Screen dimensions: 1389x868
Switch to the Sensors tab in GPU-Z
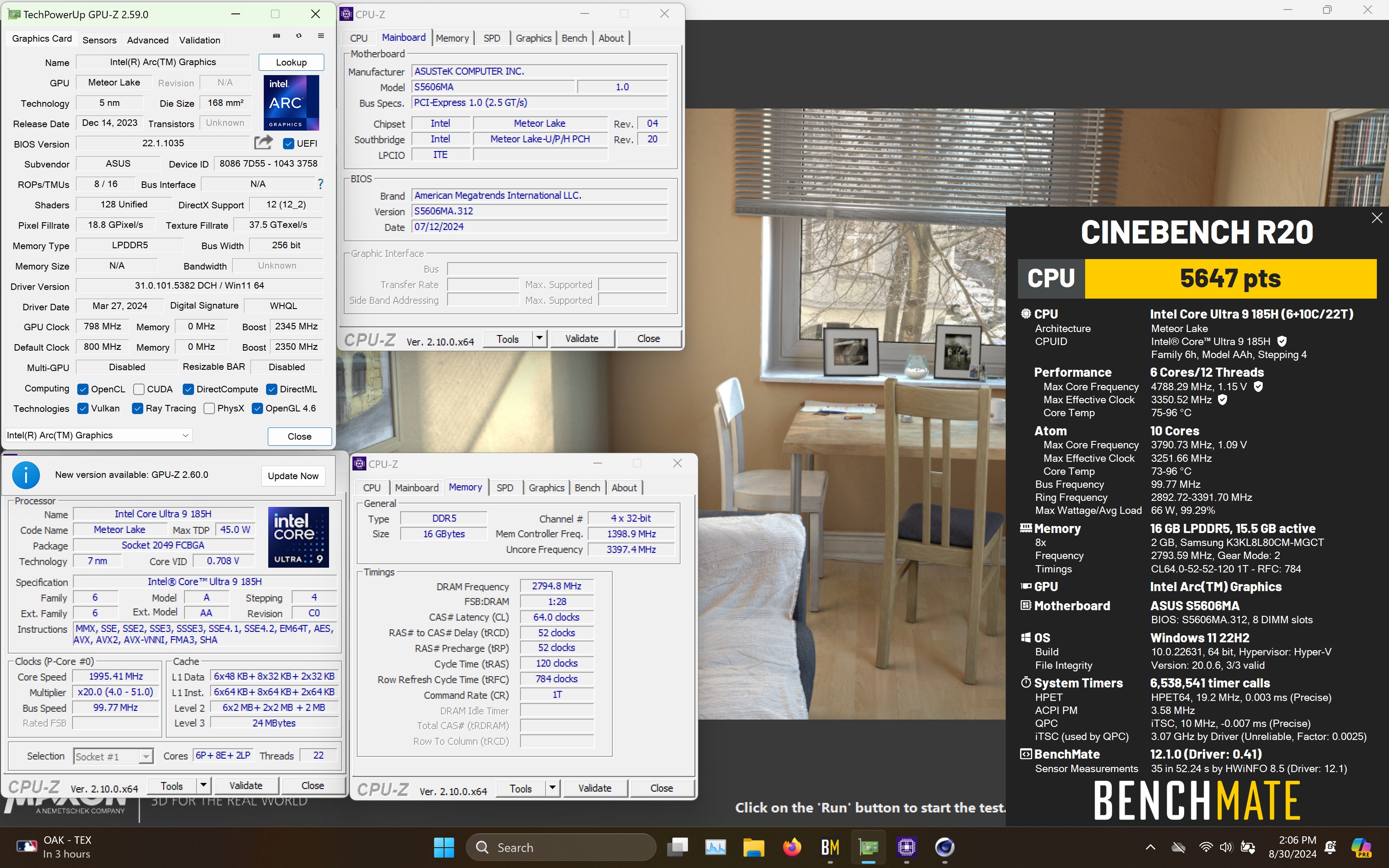click(99, 39)
